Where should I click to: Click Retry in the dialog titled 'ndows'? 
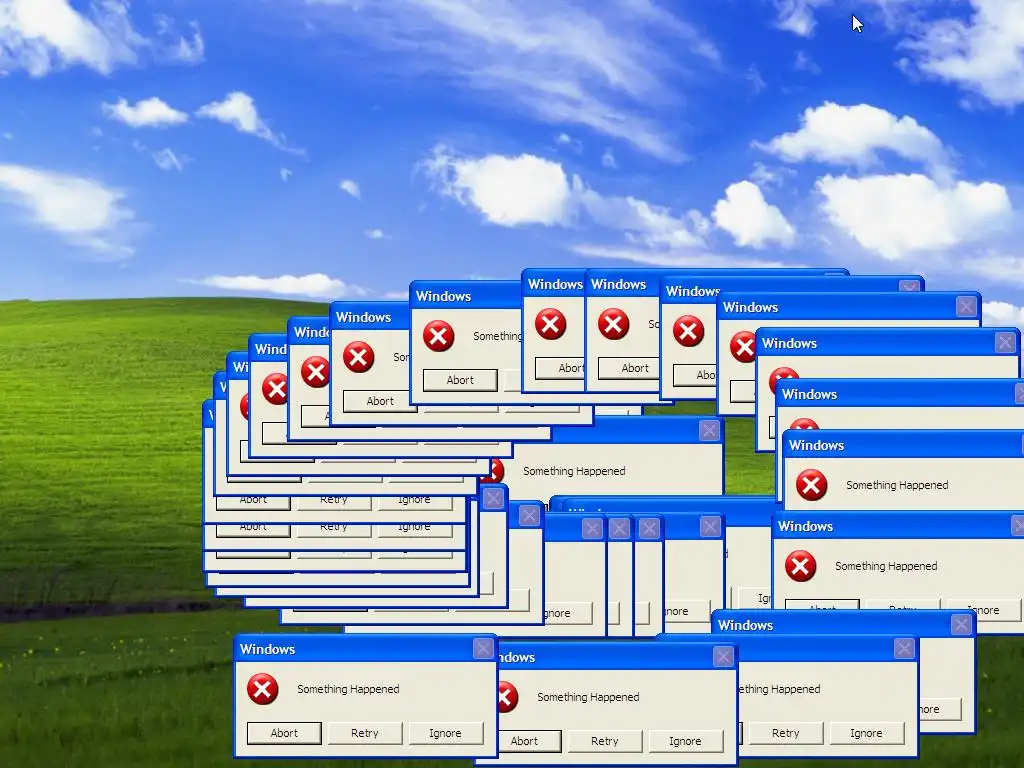click(x=605, y=741)
